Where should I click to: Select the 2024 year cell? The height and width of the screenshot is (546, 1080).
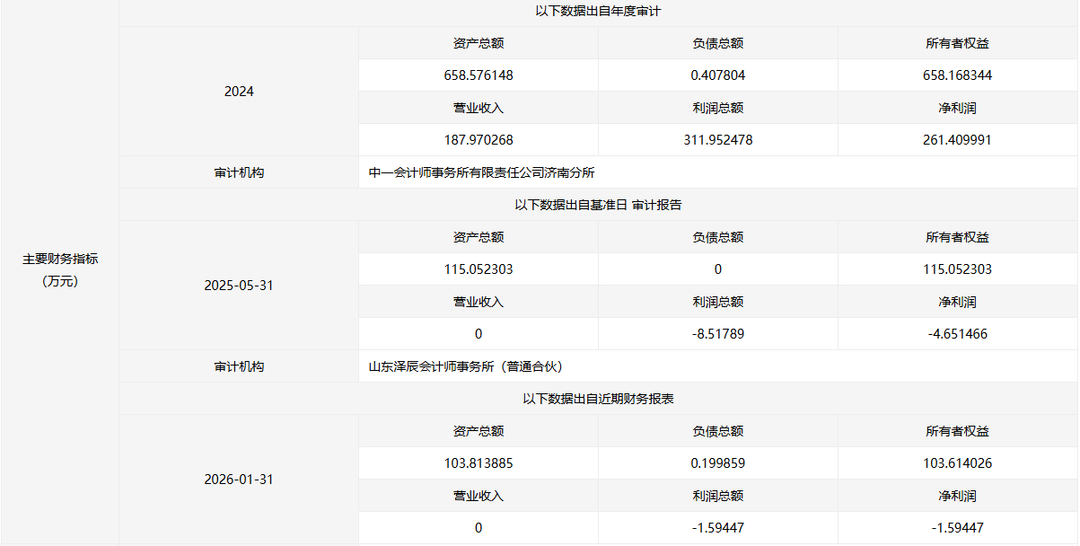(239, 91)
